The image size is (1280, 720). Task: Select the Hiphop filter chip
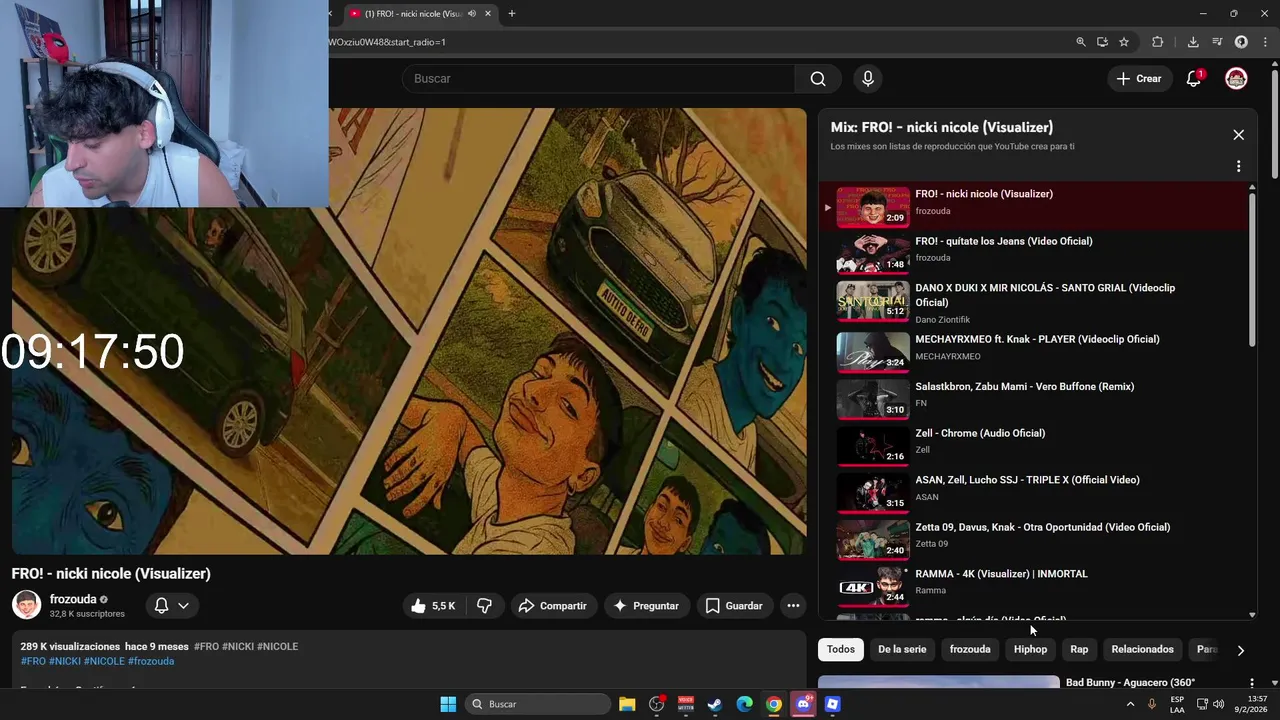(x=1030, y=650)
